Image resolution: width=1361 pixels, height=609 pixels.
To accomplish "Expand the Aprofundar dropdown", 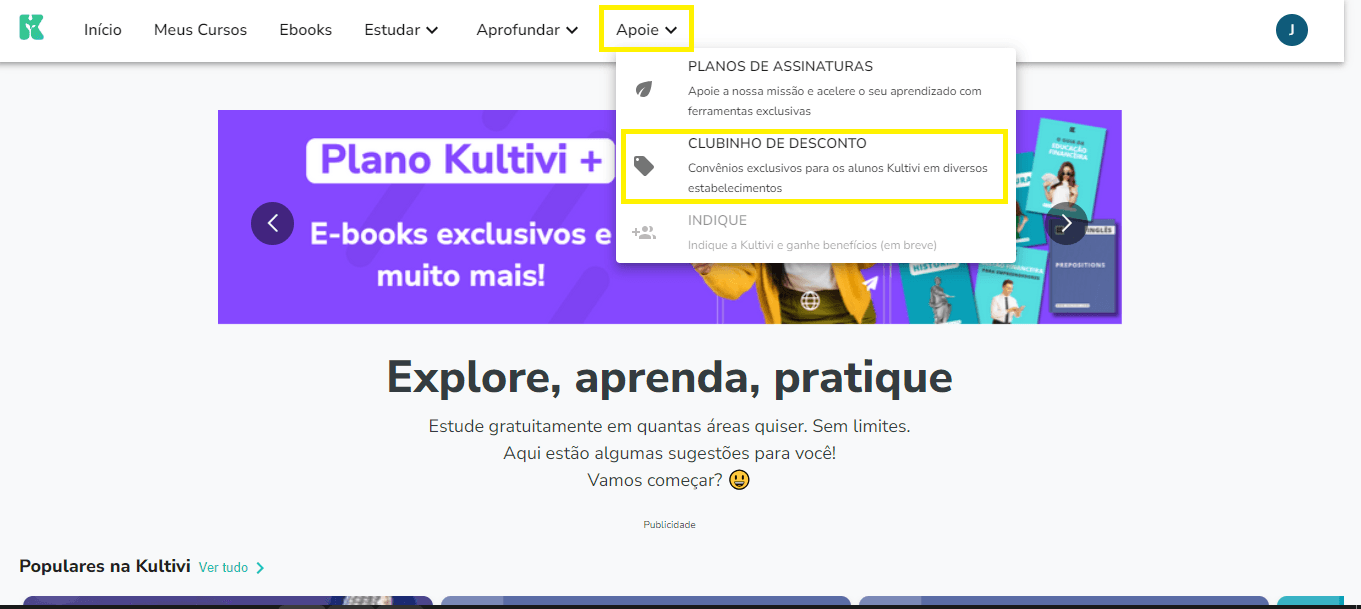I will (527, 30).
